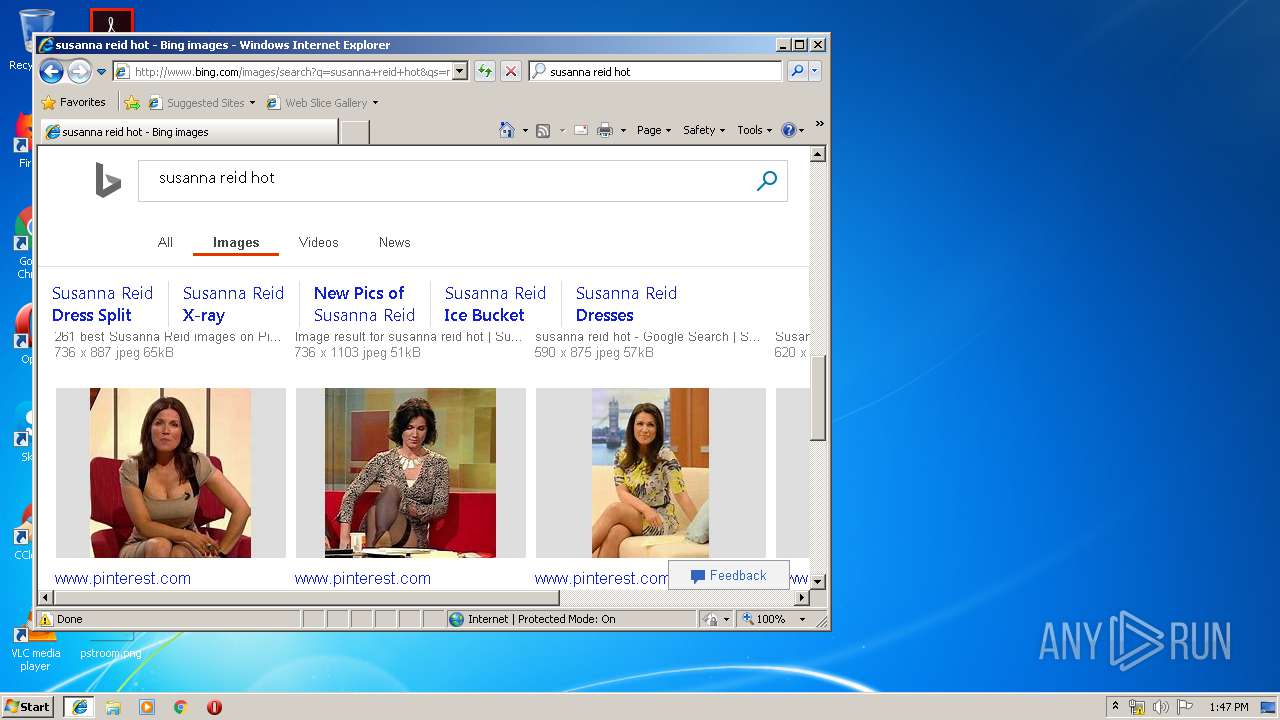
Task: Click the Bing logo
Action: (108, 180)
